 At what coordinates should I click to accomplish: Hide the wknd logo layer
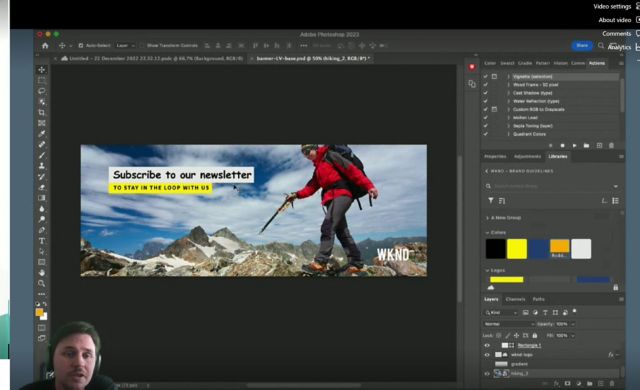487,355
